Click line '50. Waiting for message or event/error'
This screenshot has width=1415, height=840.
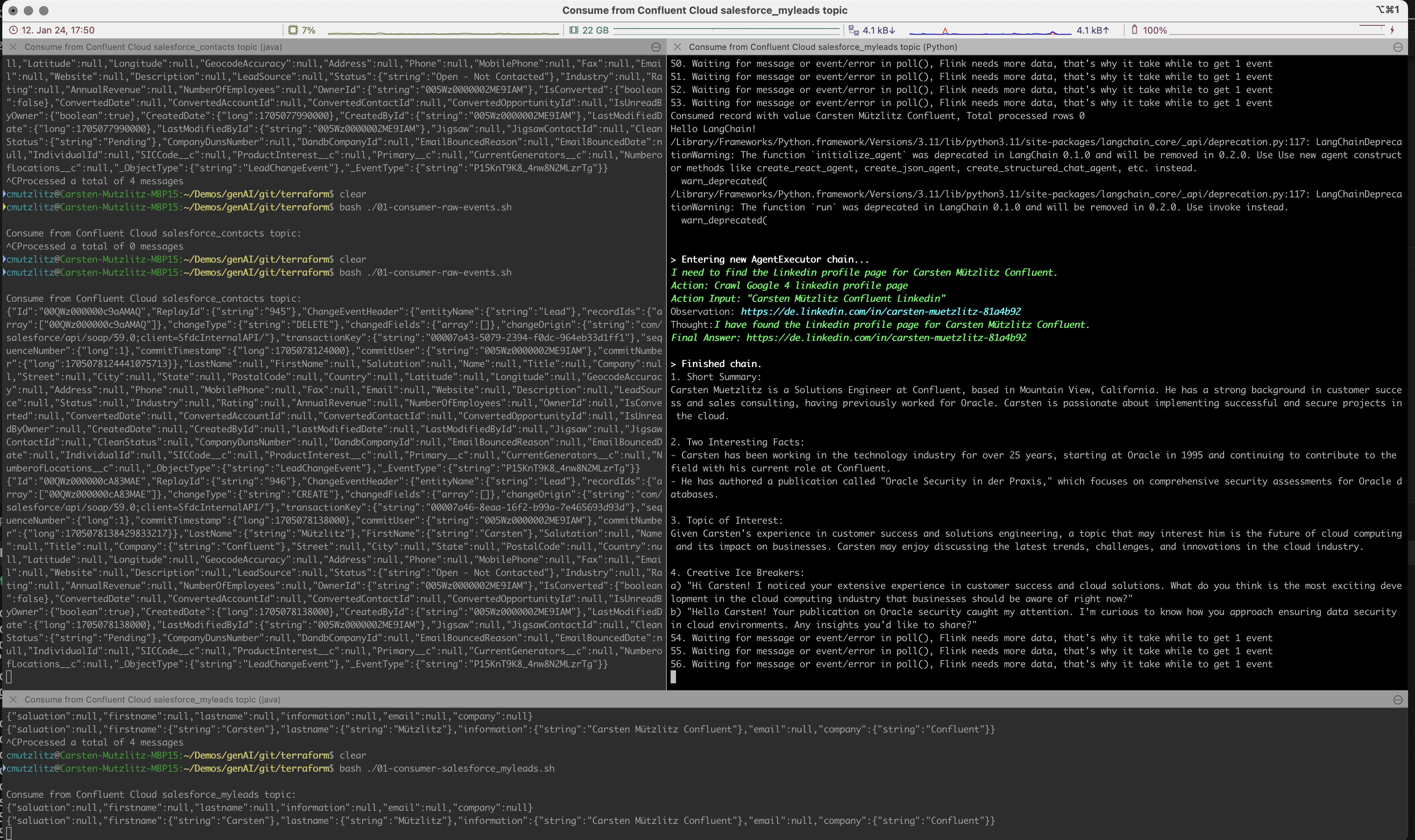tap(971, 63)
